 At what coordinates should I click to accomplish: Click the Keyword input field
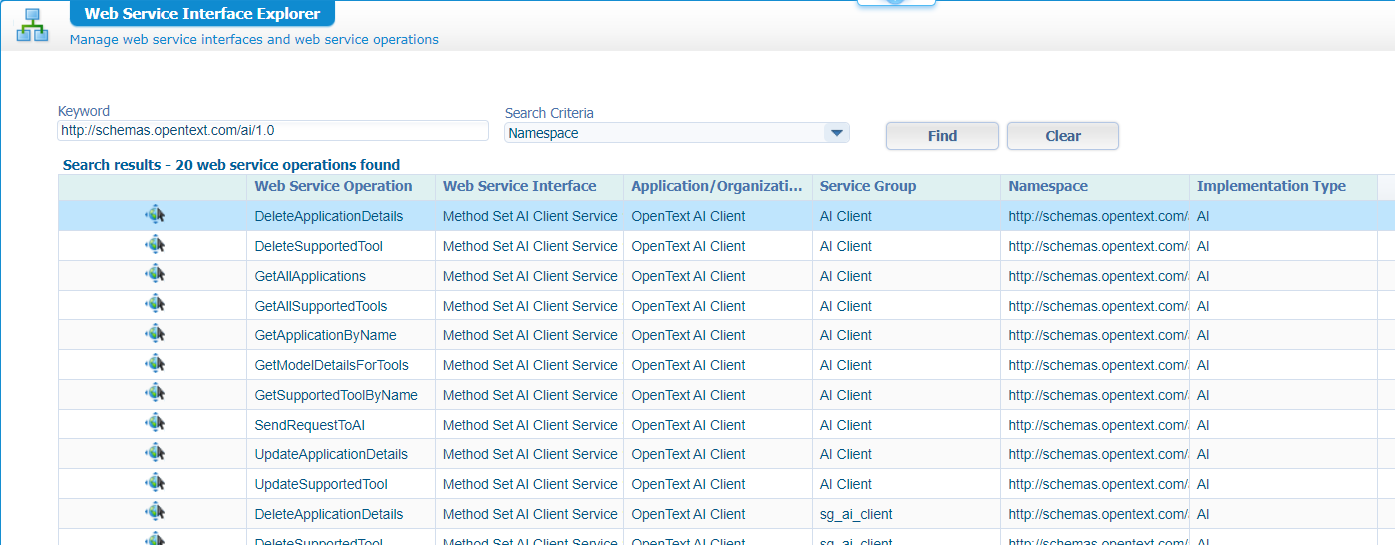[x=272, y=131]
